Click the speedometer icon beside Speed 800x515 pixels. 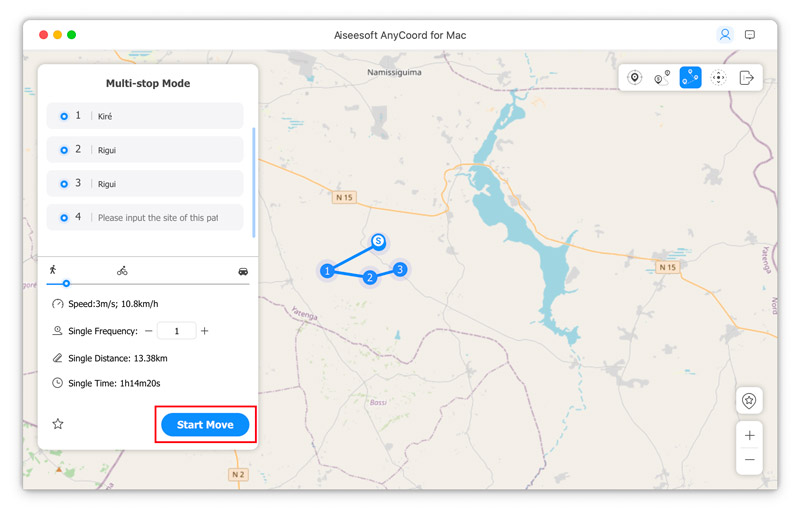(x=58, y=304)
